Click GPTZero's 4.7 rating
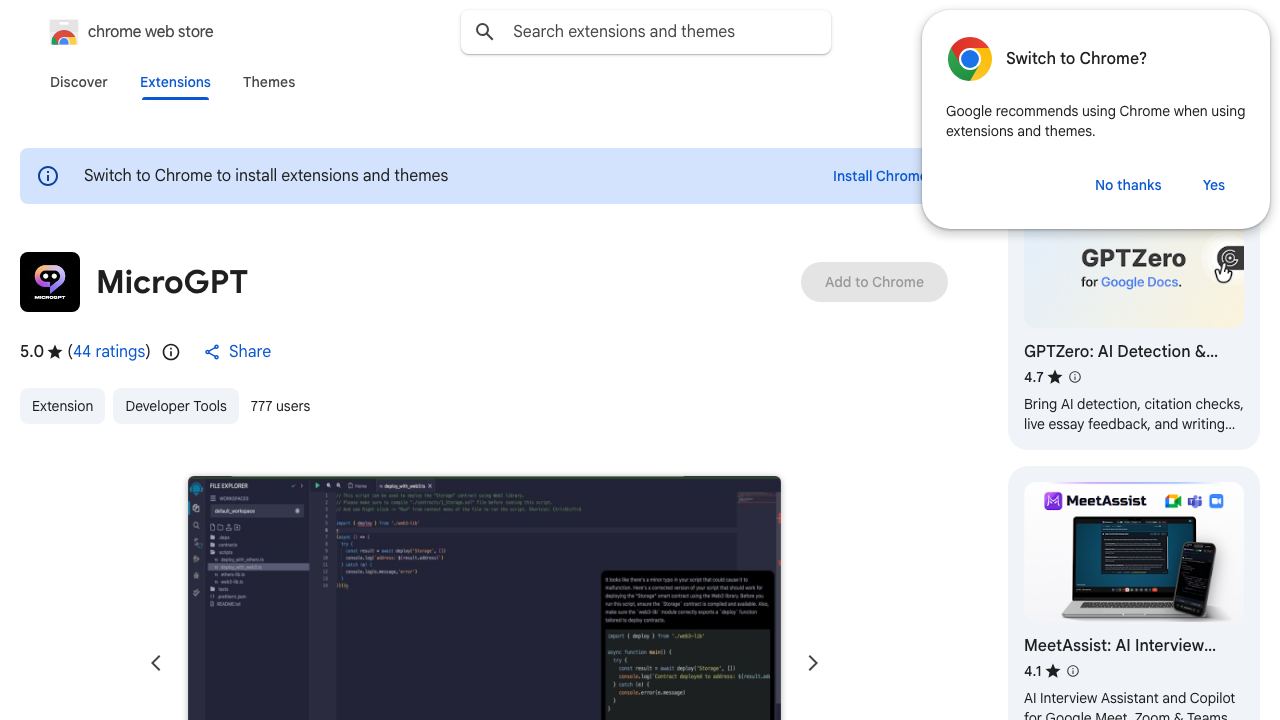The height and width of the screenshot is (720, 1280). coord(1033,377)
